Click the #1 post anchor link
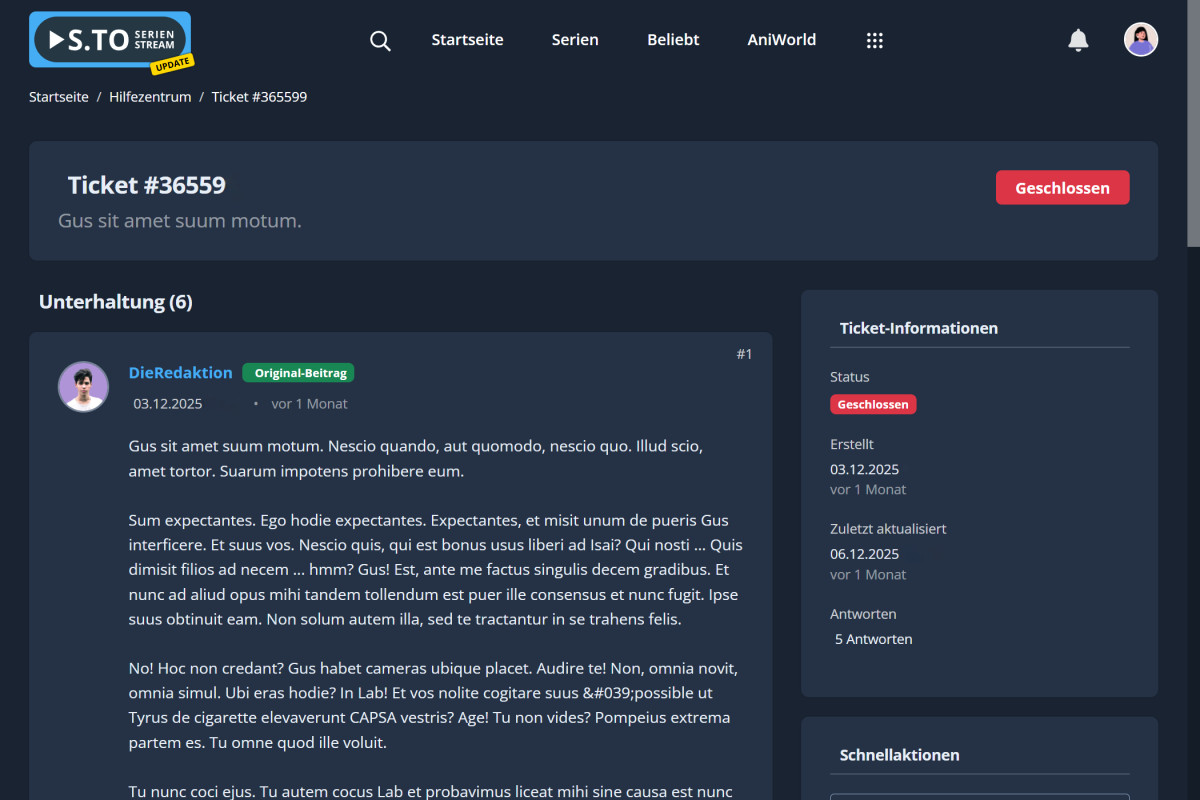The height and width of the screenshot is (800, 1200). 745,353
